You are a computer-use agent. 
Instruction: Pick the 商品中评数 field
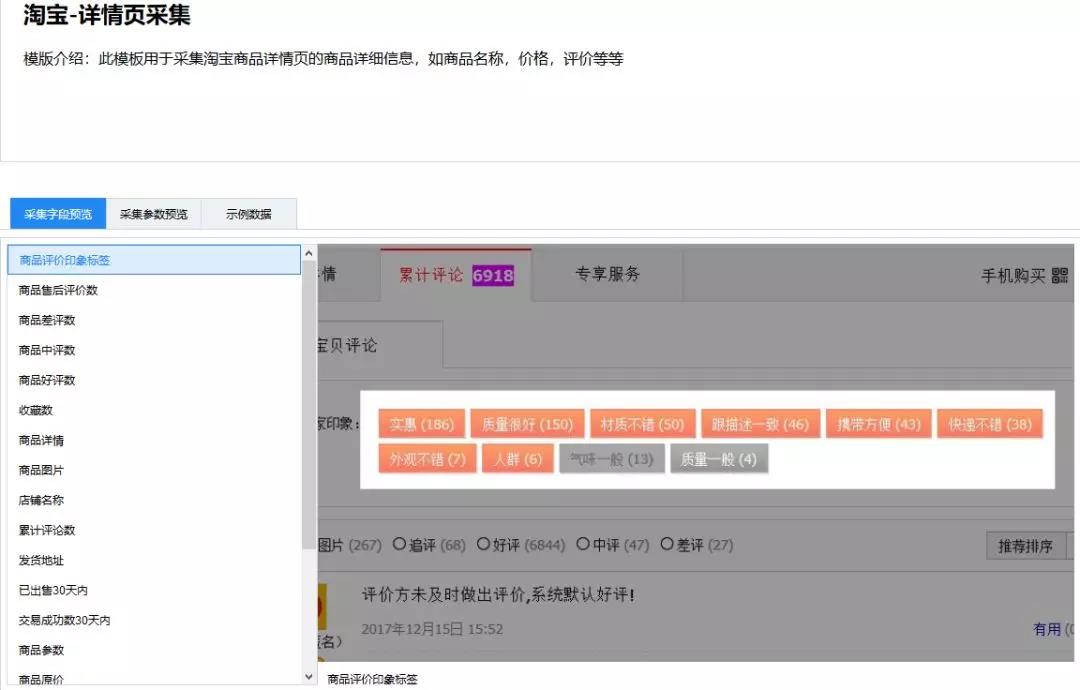(x=154, y=350)
